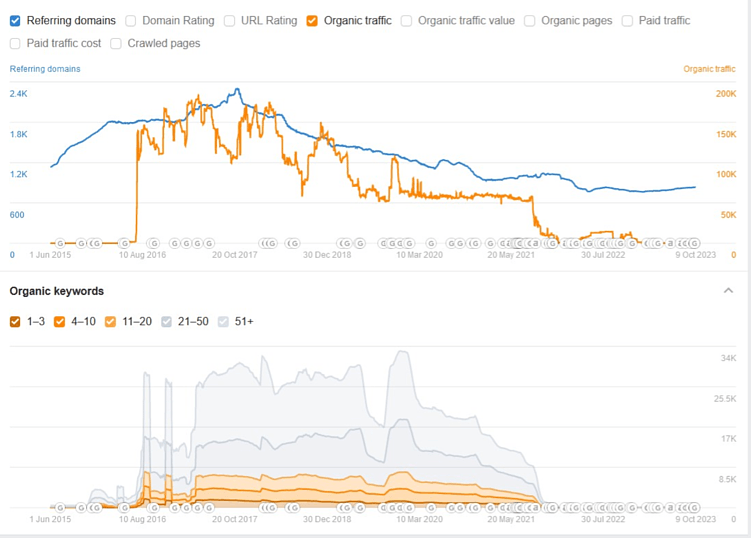The width and height of the screenshot is (751, 538).
Task: Enable the Organic traffic value checkbox
Action: point(407,21)
